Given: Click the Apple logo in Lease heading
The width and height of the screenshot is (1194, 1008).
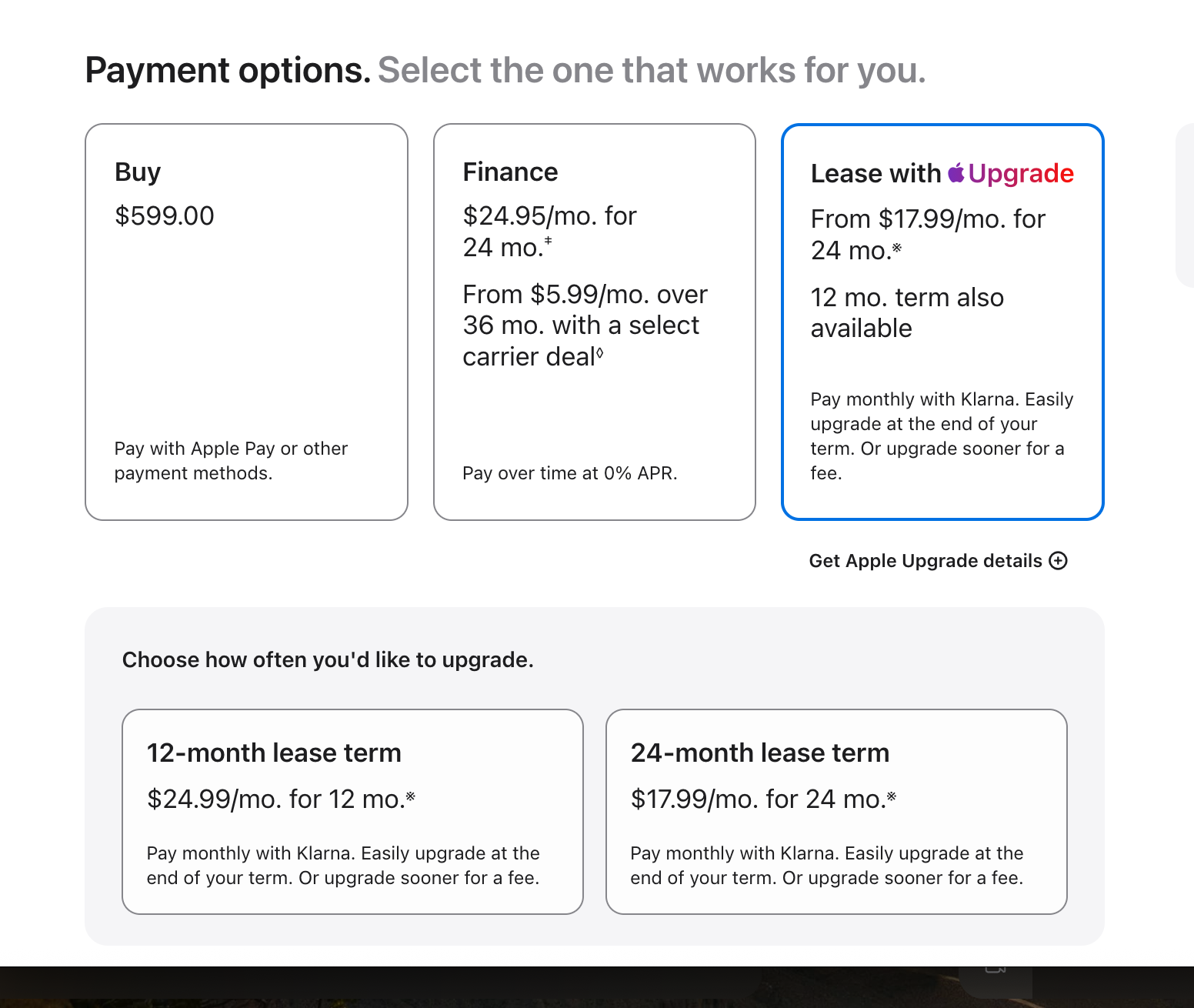Looking at the screenshot, I should 956,173.
